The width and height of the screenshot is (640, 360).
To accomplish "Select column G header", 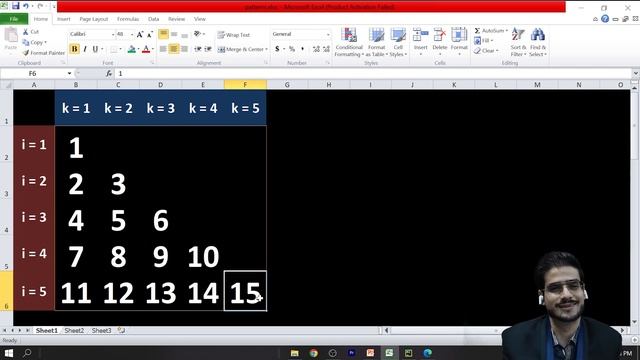I will click(x=287, y=84).
